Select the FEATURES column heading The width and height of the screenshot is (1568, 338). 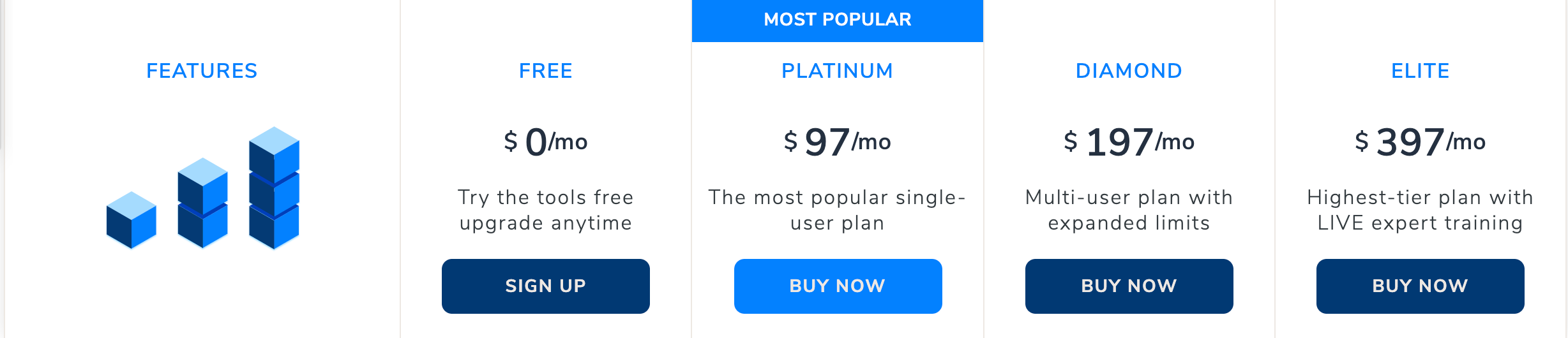click(202, 71)
